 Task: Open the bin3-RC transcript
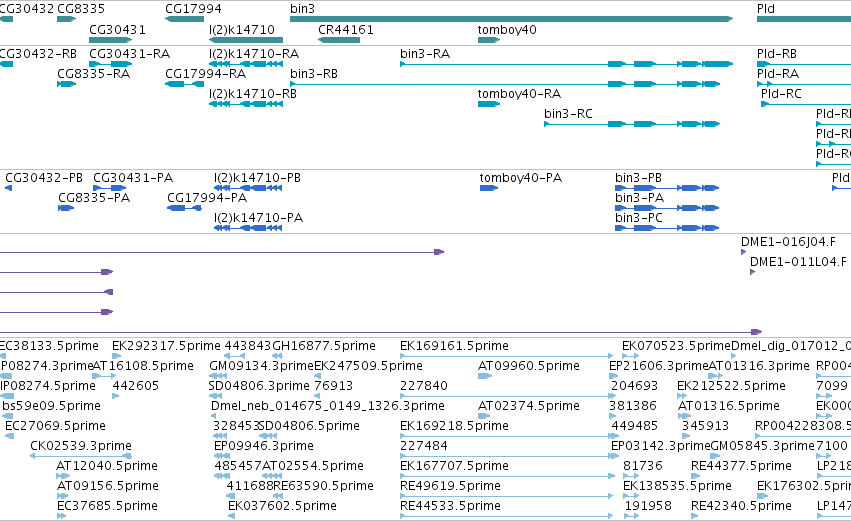click(x=632, y=124)
